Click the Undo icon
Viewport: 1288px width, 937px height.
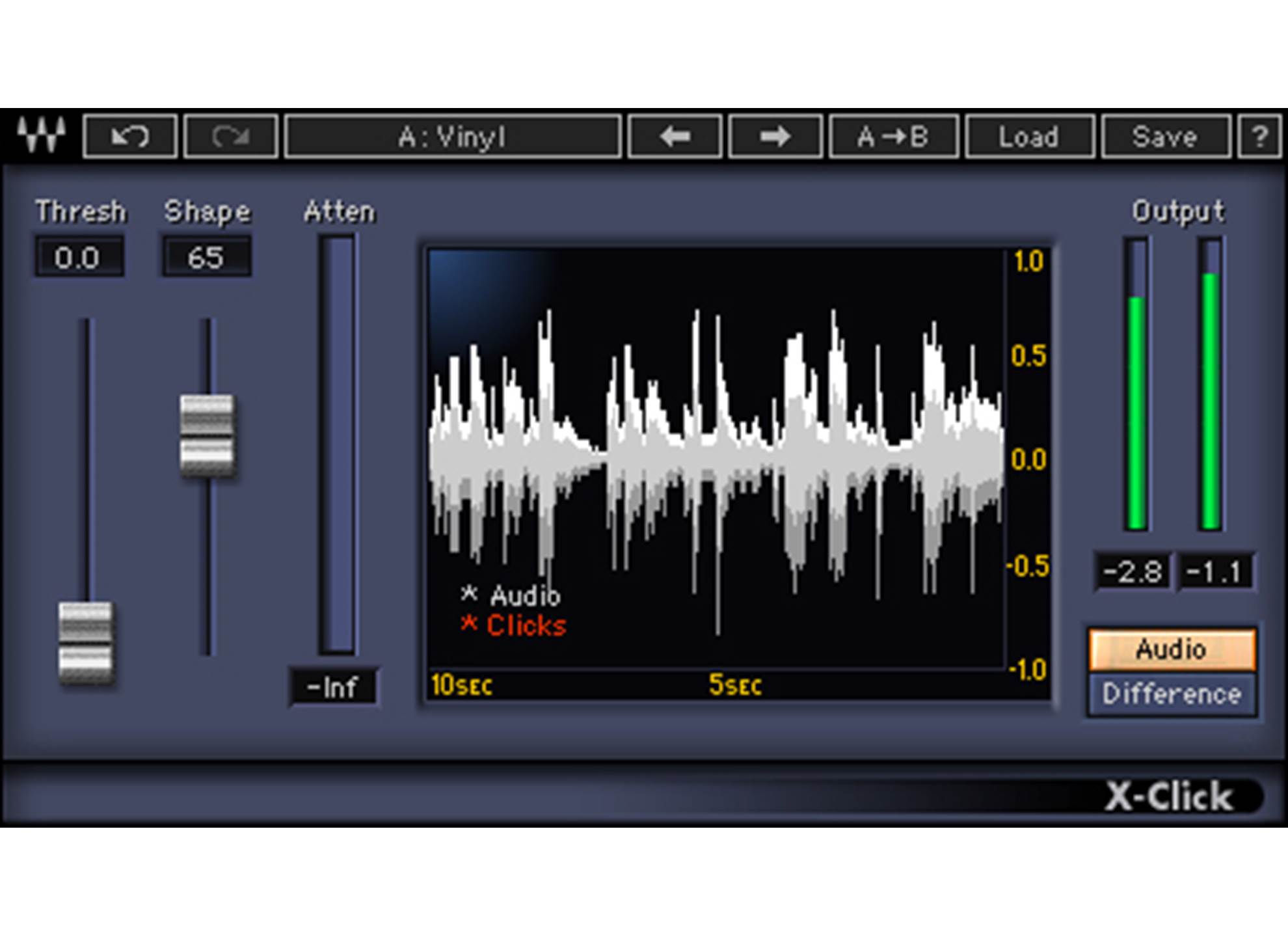click(x=130, y=135)
